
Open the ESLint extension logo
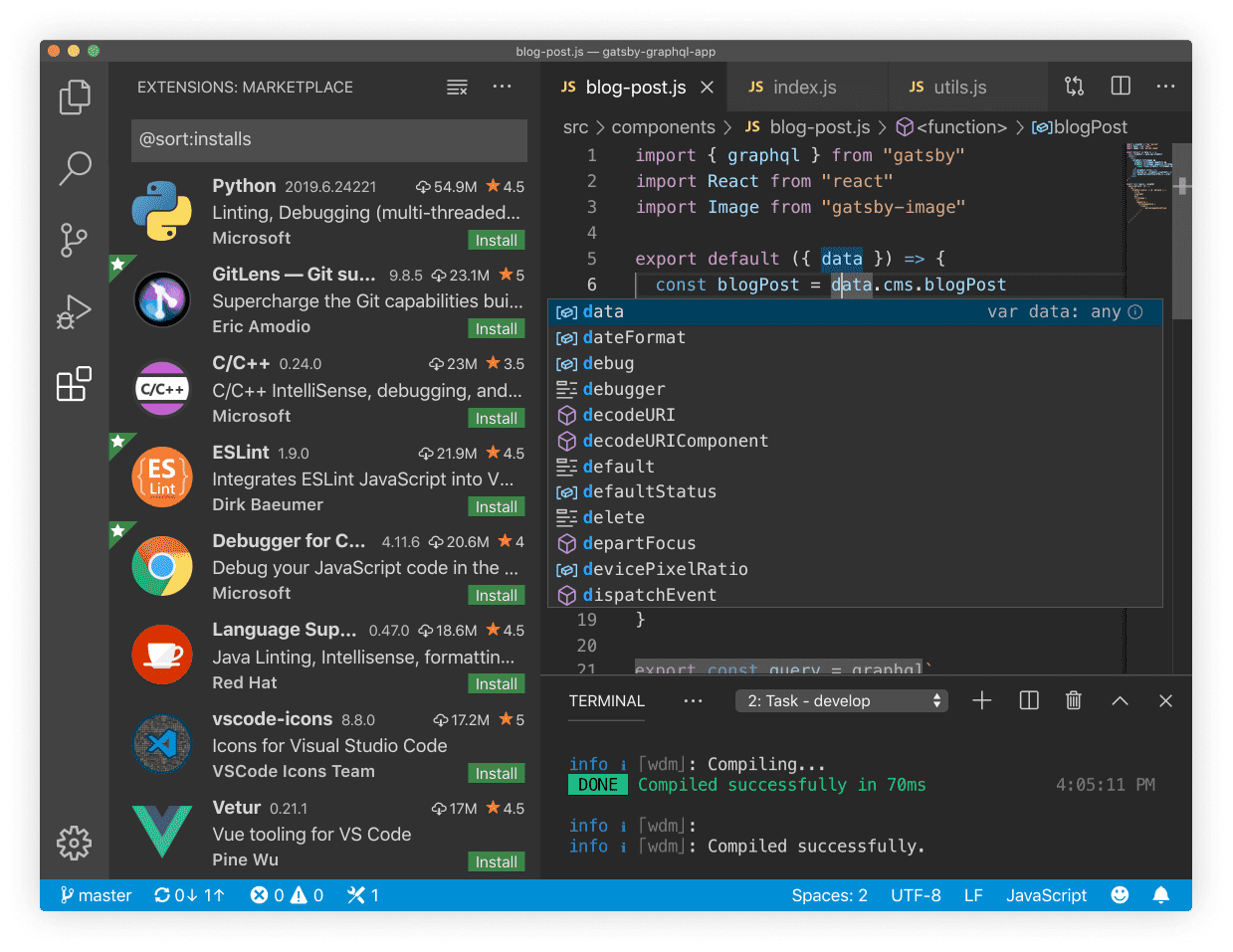tap(162, 477)
